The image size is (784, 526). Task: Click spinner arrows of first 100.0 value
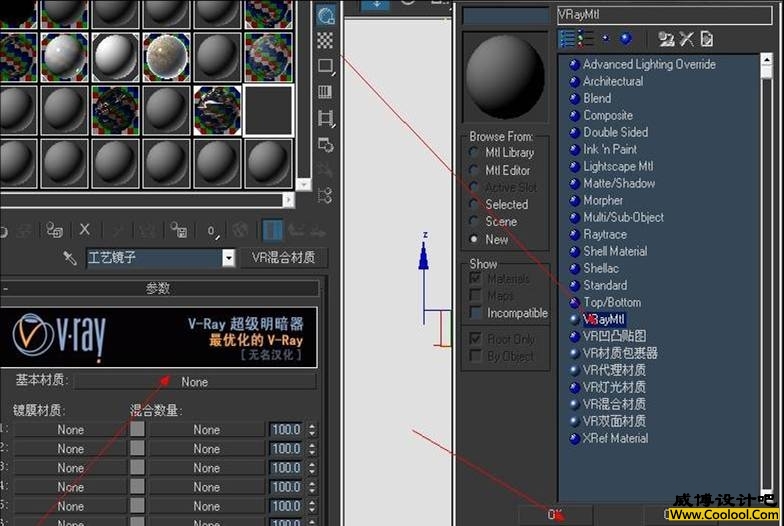coord(312,430)
